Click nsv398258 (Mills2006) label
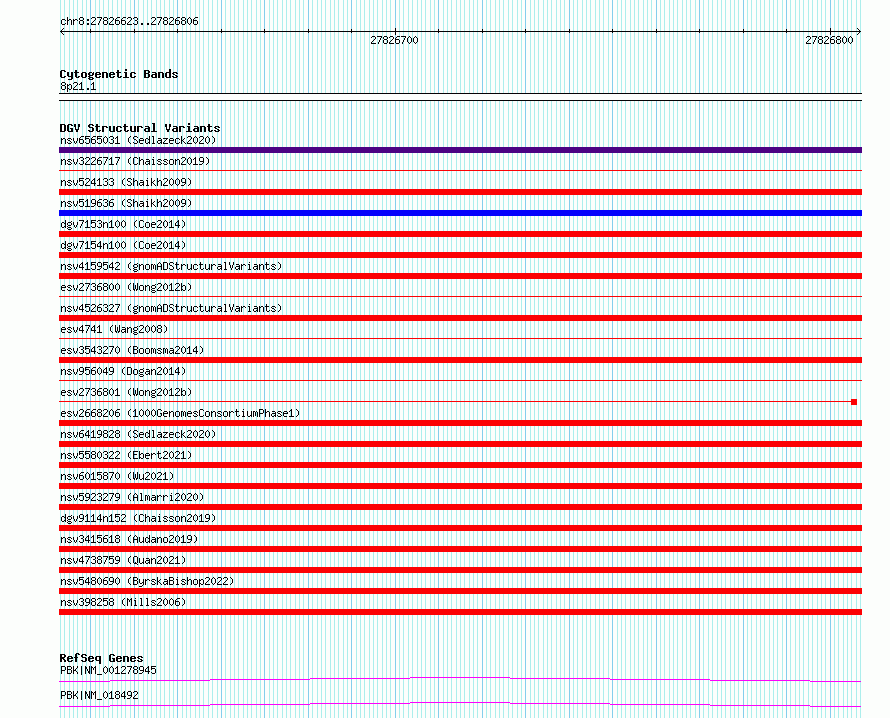This screenshot has height=718, width=890. [123, 602]
